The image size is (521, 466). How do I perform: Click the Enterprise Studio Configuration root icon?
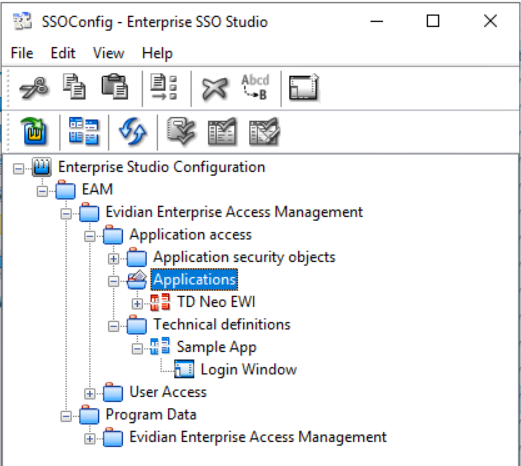(42, 167)
